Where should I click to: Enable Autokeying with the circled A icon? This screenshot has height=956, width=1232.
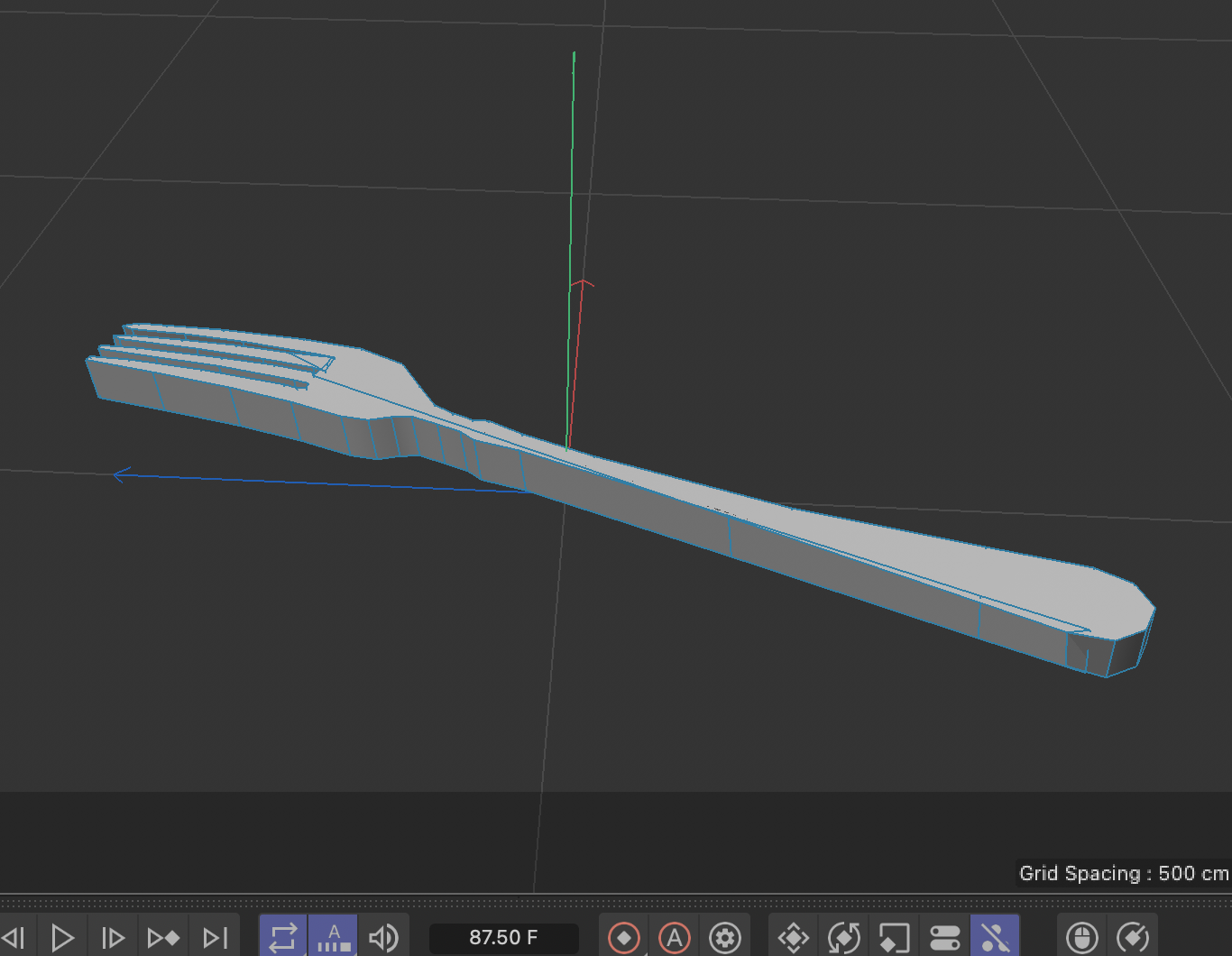click(x=675, y=938)
